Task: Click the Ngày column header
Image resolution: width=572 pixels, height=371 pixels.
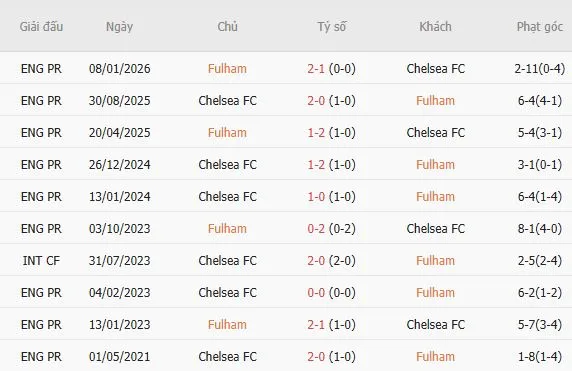Action: click(119, 27)
